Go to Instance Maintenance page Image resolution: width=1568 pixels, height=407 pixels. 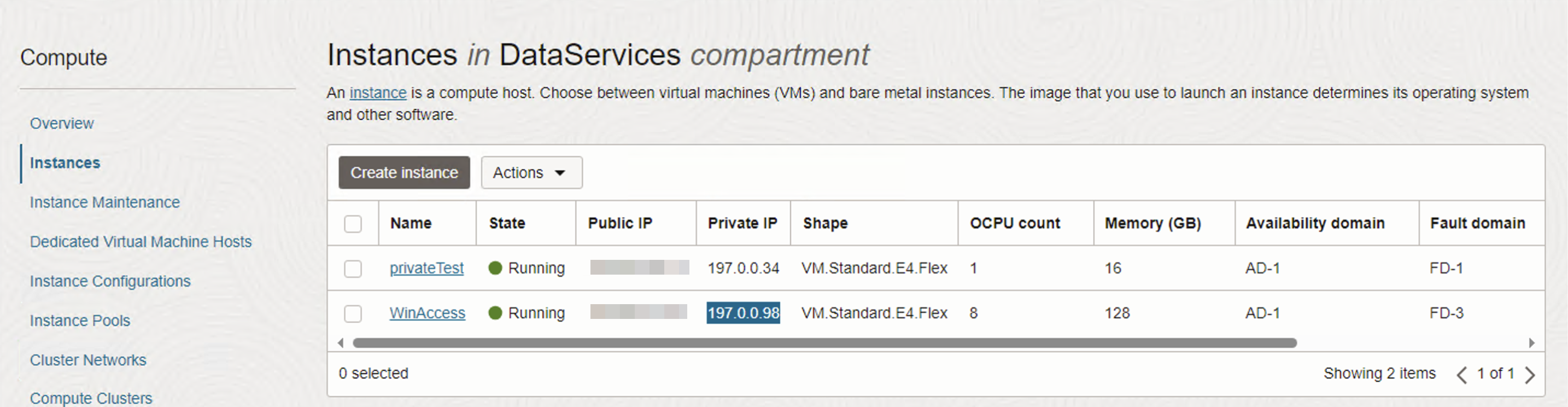(104, 202)
